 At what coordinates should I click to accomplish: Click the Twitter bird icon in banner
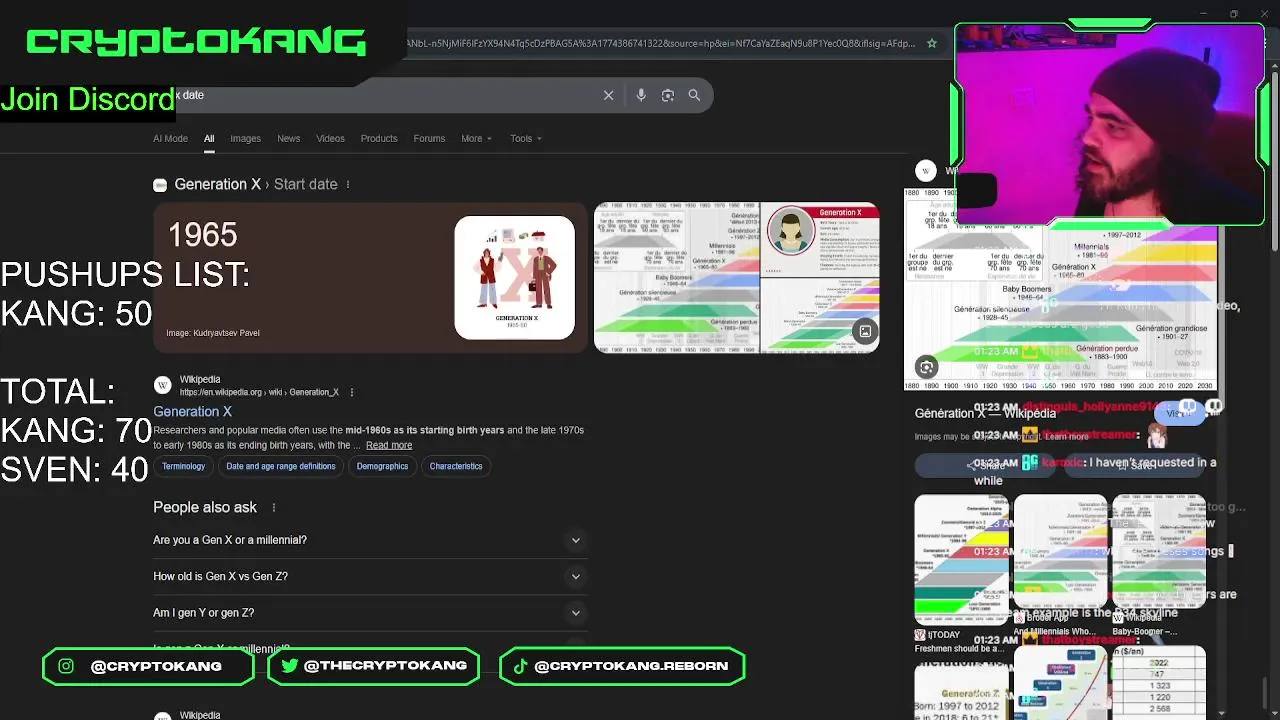click(290, 666)
